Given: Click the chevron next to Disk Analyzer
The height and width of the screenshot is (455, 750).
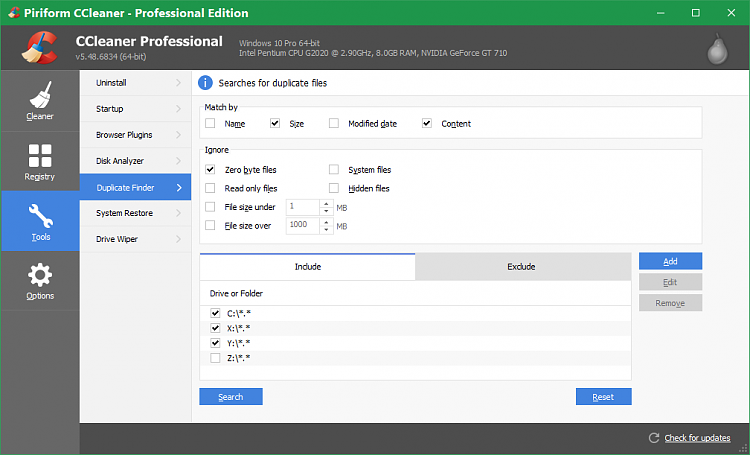Looking at the screenshot, I should (178, 161).
